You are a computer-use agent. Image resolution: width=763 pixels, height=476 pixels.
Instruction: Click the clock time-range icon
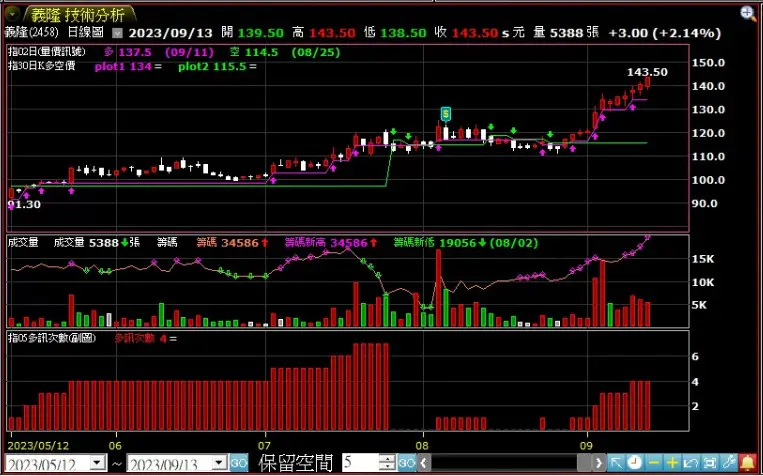pos(634,462)
